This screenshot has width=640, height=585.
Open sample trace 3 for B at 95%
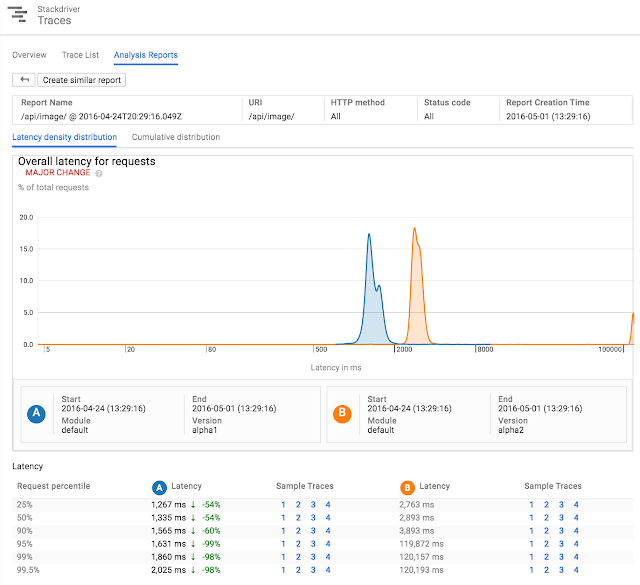(561, 544)
